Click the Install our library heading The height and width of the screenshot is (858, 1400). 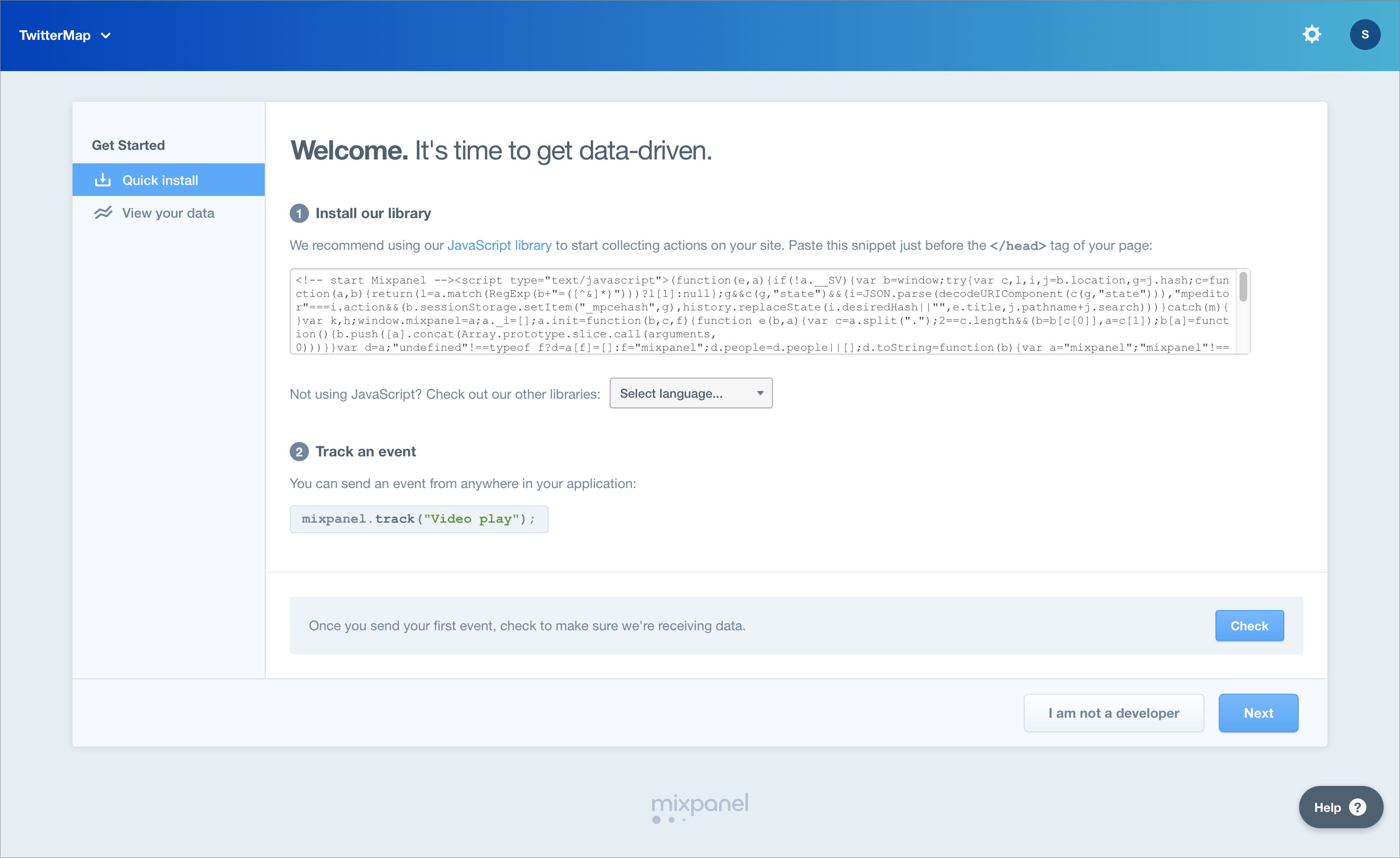coord(373,213)
